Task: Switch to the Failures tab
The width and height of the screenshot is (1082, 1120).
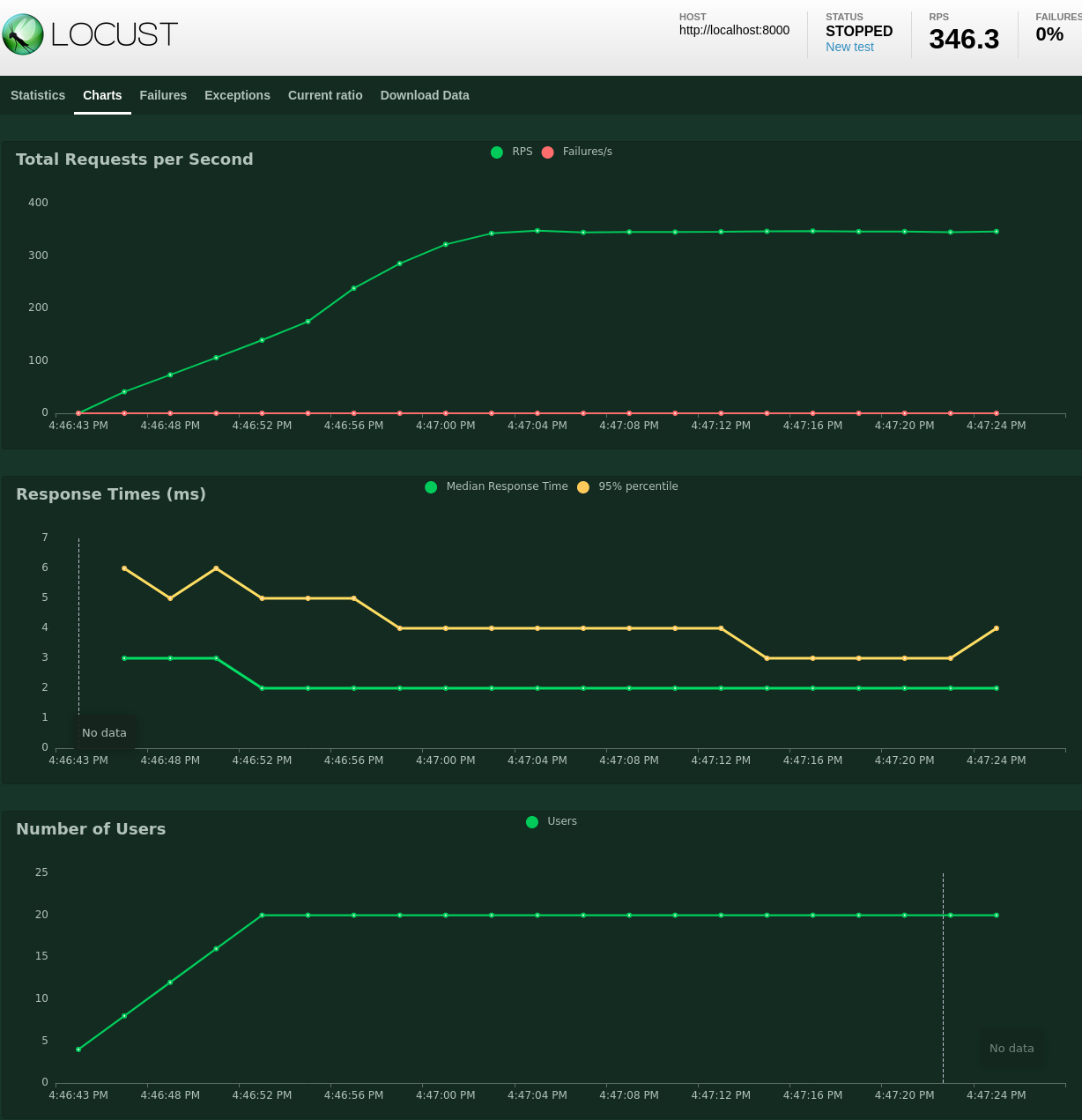Action: coord(163,95)
